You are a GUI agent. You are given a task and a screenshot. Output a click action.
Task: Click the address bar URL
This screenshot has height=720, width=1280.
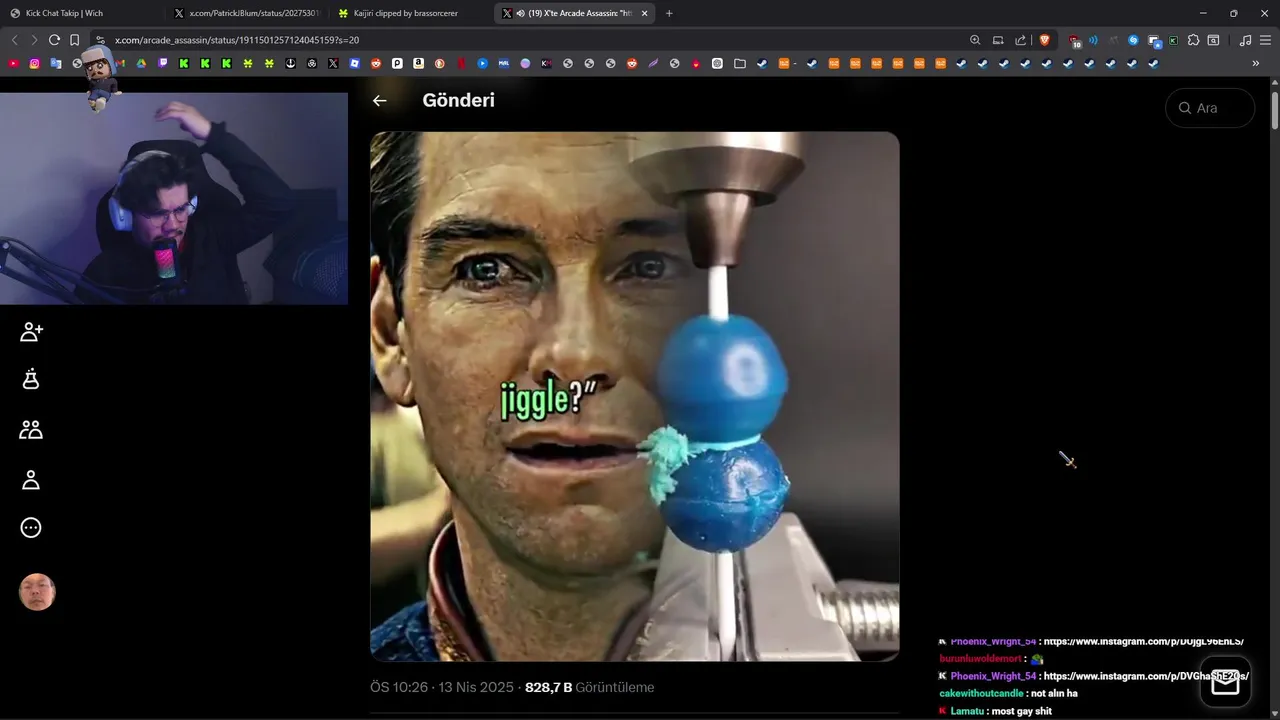click(237, 40)
